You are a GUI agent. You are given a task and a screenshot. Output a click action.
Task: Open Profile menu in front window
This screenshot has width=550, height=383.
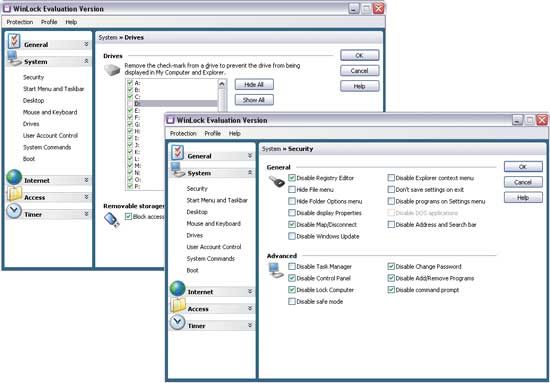[213, 134]
